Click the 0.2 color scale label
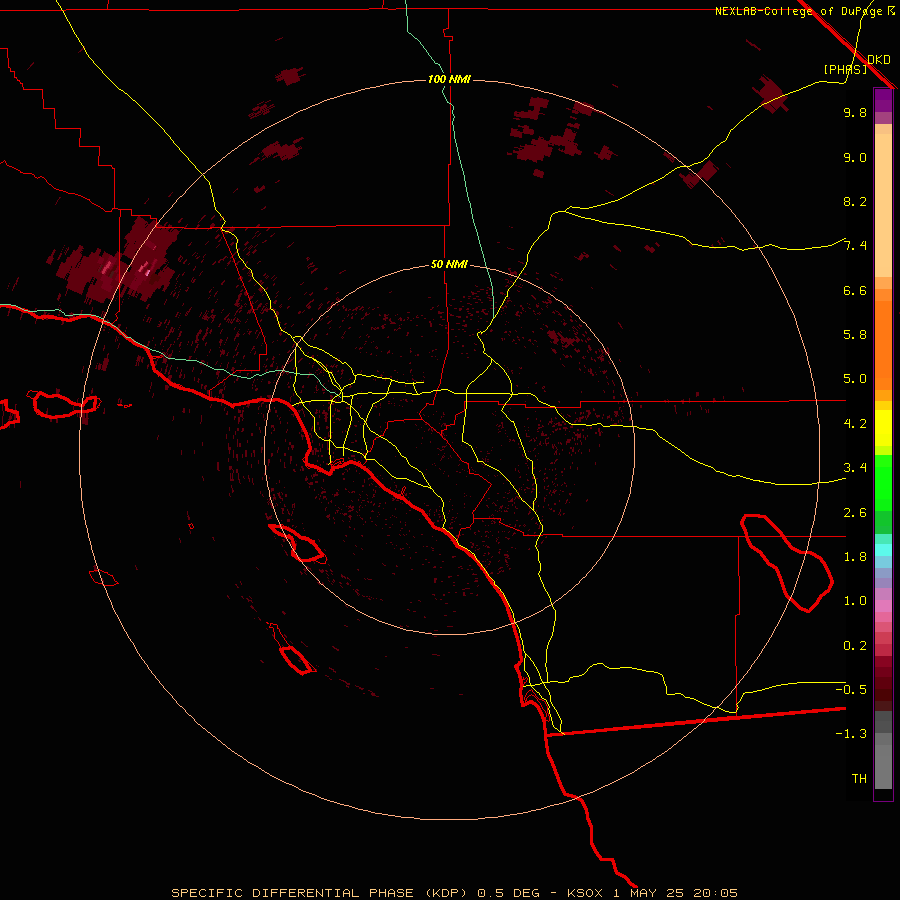 (x=855, y=646)
